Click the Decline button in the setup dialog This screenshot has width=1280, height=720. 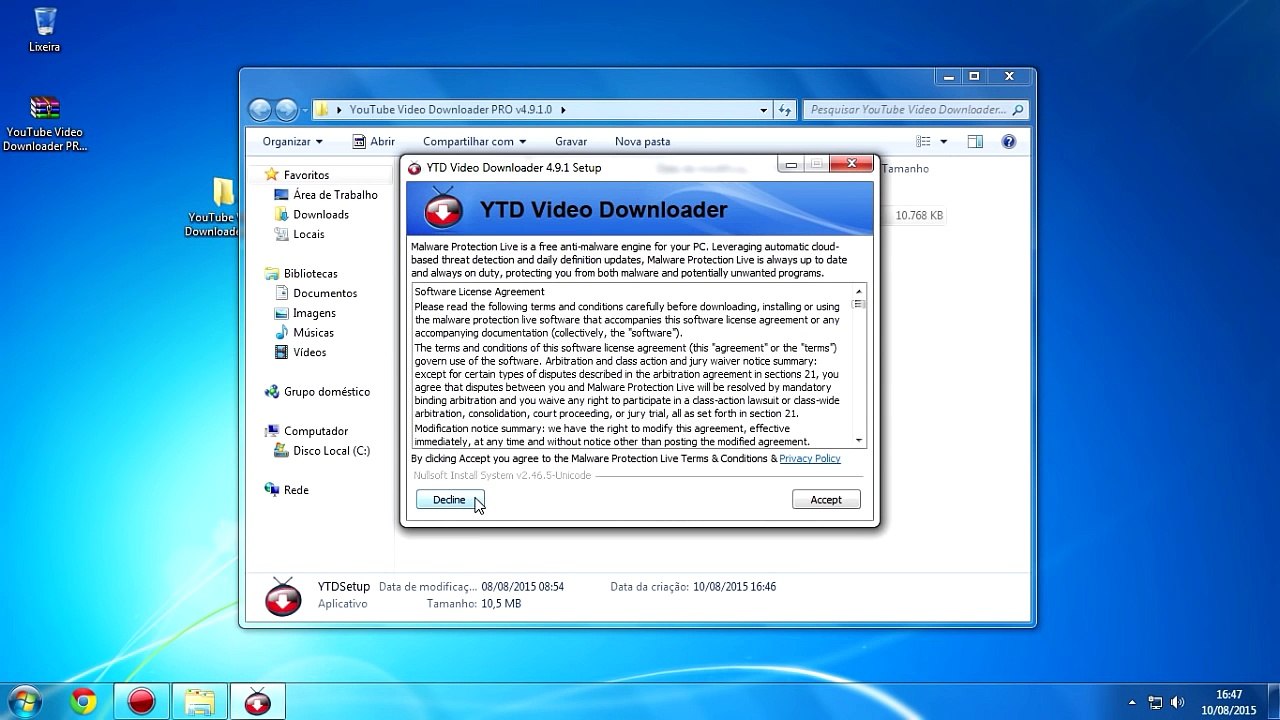449,499
